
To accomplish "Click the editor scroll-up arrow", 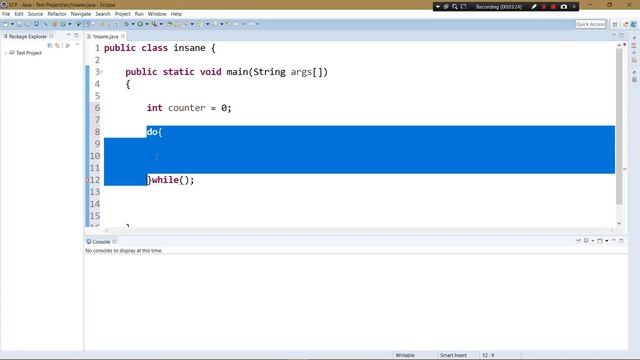I will (x=619, y=44).
